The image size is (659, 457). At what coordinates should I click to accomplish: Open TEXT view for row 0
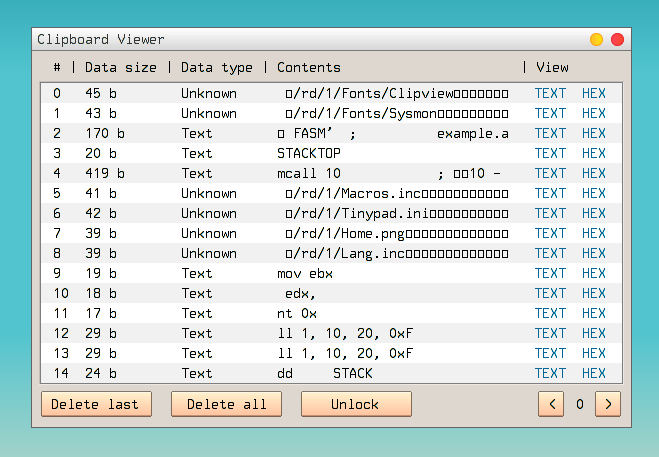click(x=550, y=93)
